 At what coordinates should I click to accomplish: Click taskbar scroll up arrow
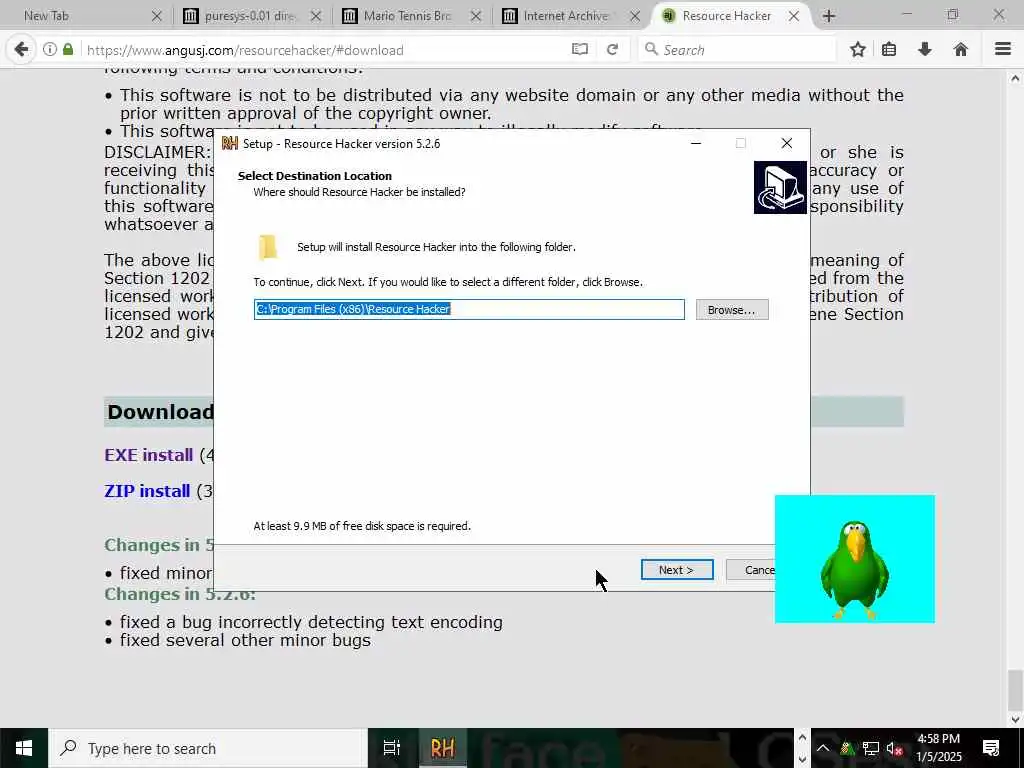point(803,737)
